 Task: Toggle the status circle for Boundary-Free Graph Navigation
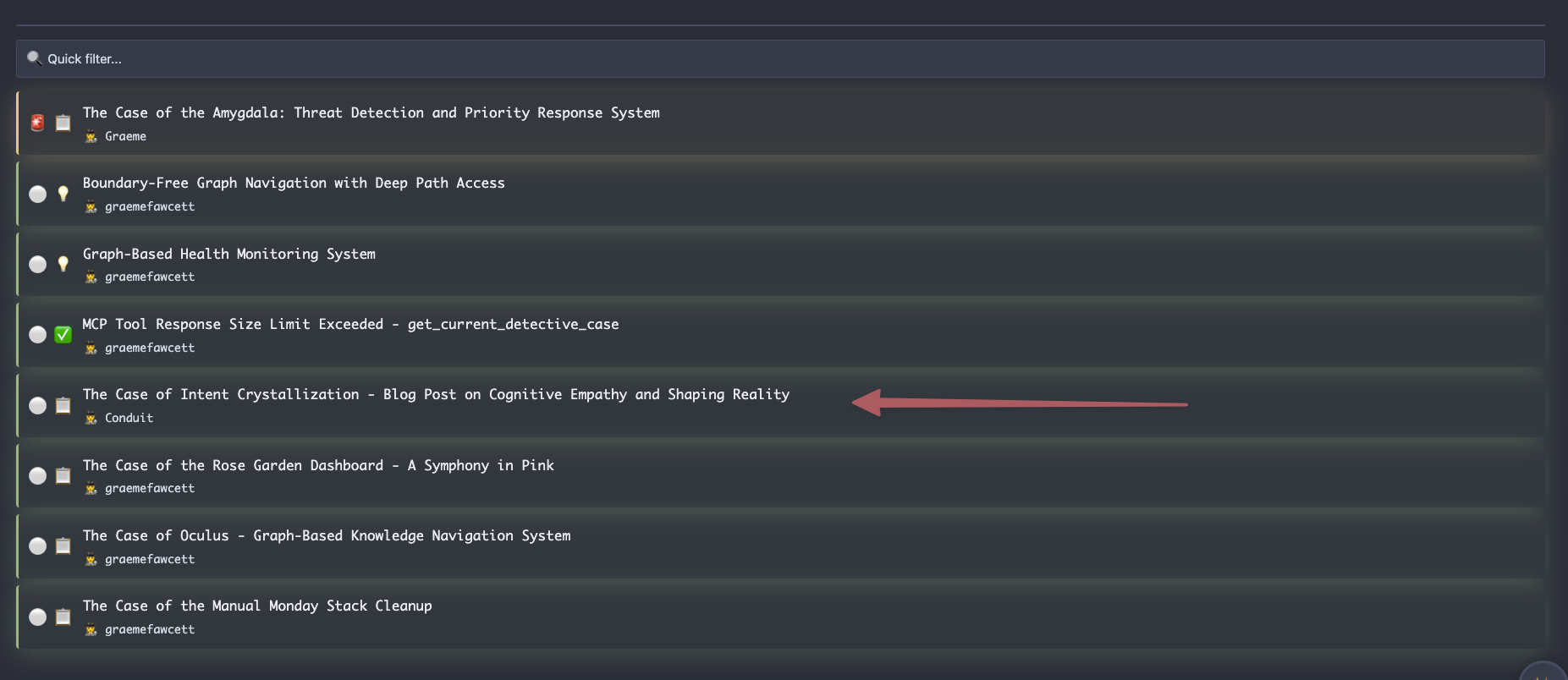click(x=37, y=194)
